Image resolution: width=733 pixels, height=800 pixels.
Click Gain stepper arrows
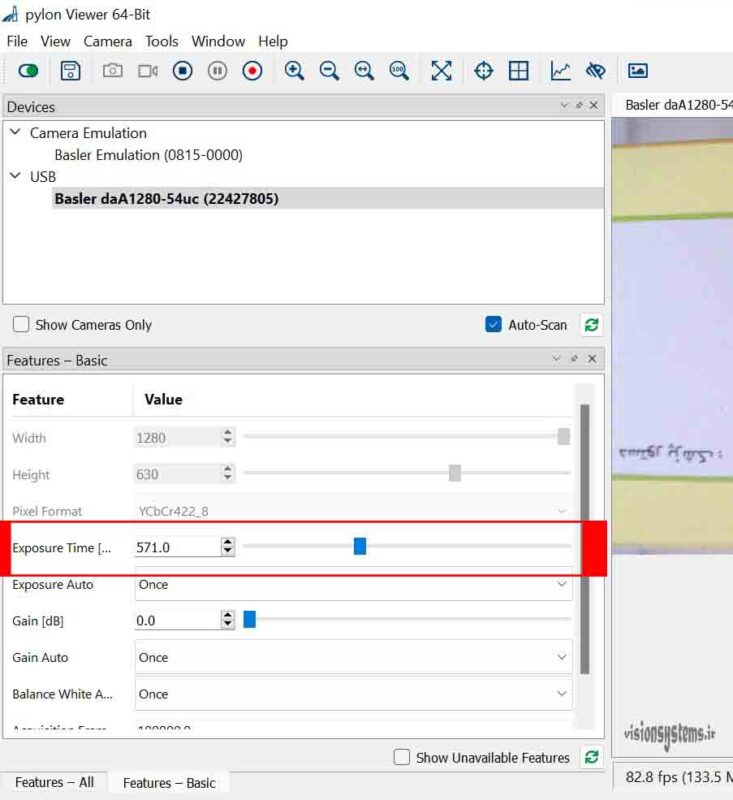[228, 620]
